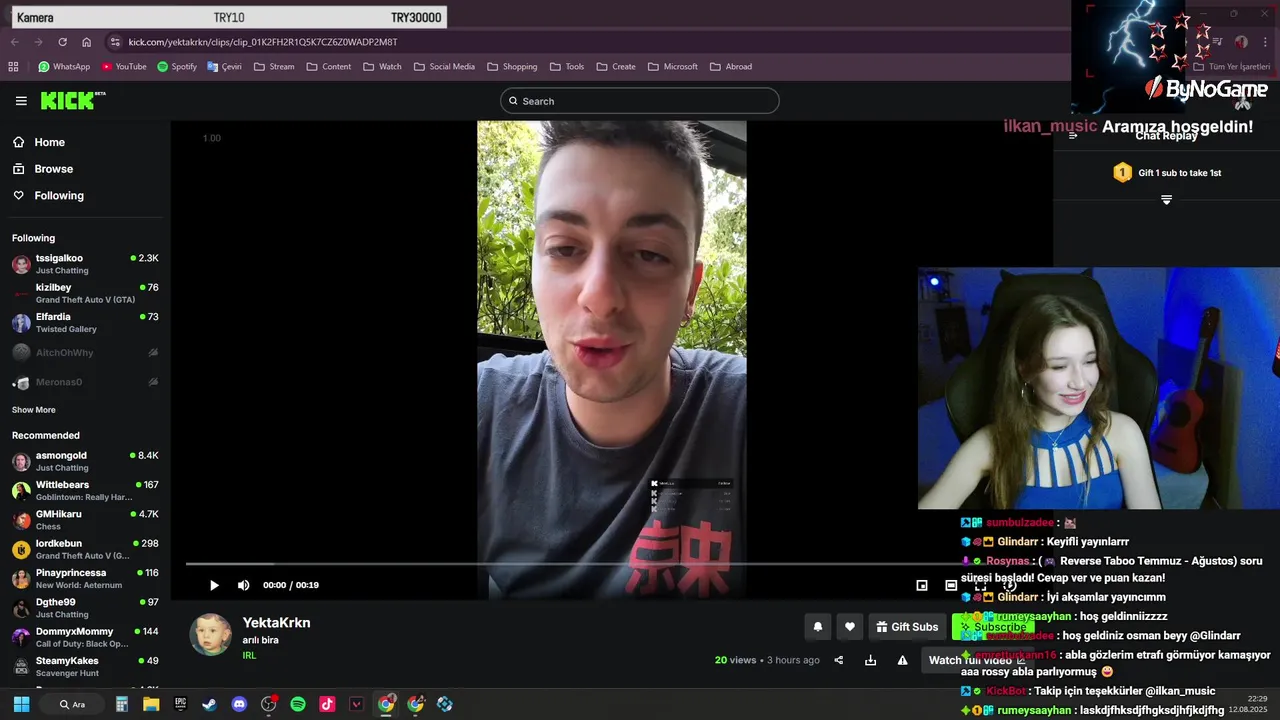Open DommyxMommy's recommended channel
The width and height of the screenshot is (1280, 720).
pyautogui.click(x=85, y=637)
